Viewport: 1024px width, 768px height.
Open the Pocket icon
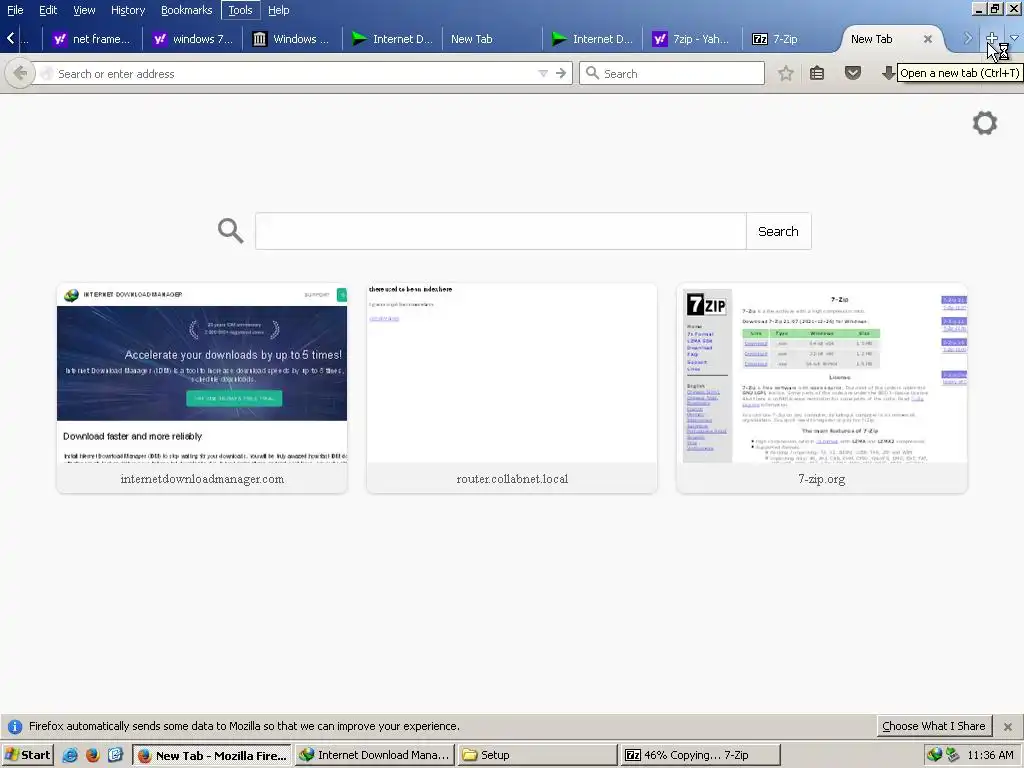[x=853, y=73]
